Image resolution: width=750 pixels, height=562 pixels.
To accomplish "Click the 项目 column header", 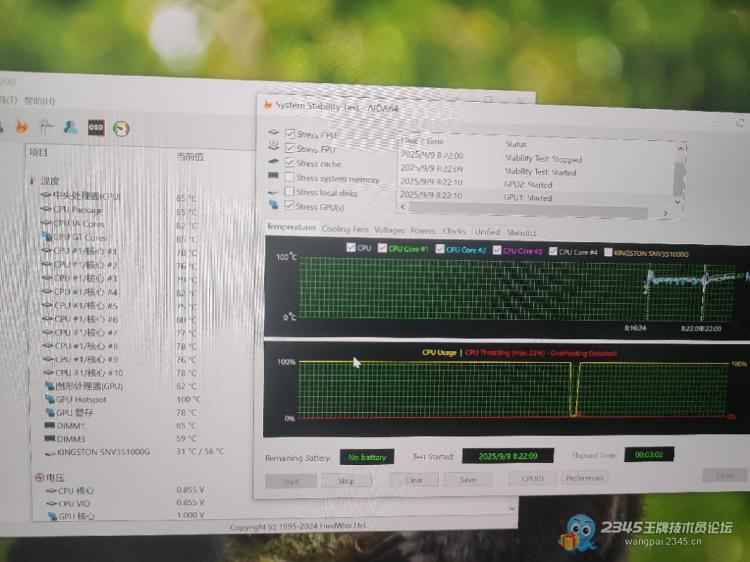I will click(x=39, y=152).
